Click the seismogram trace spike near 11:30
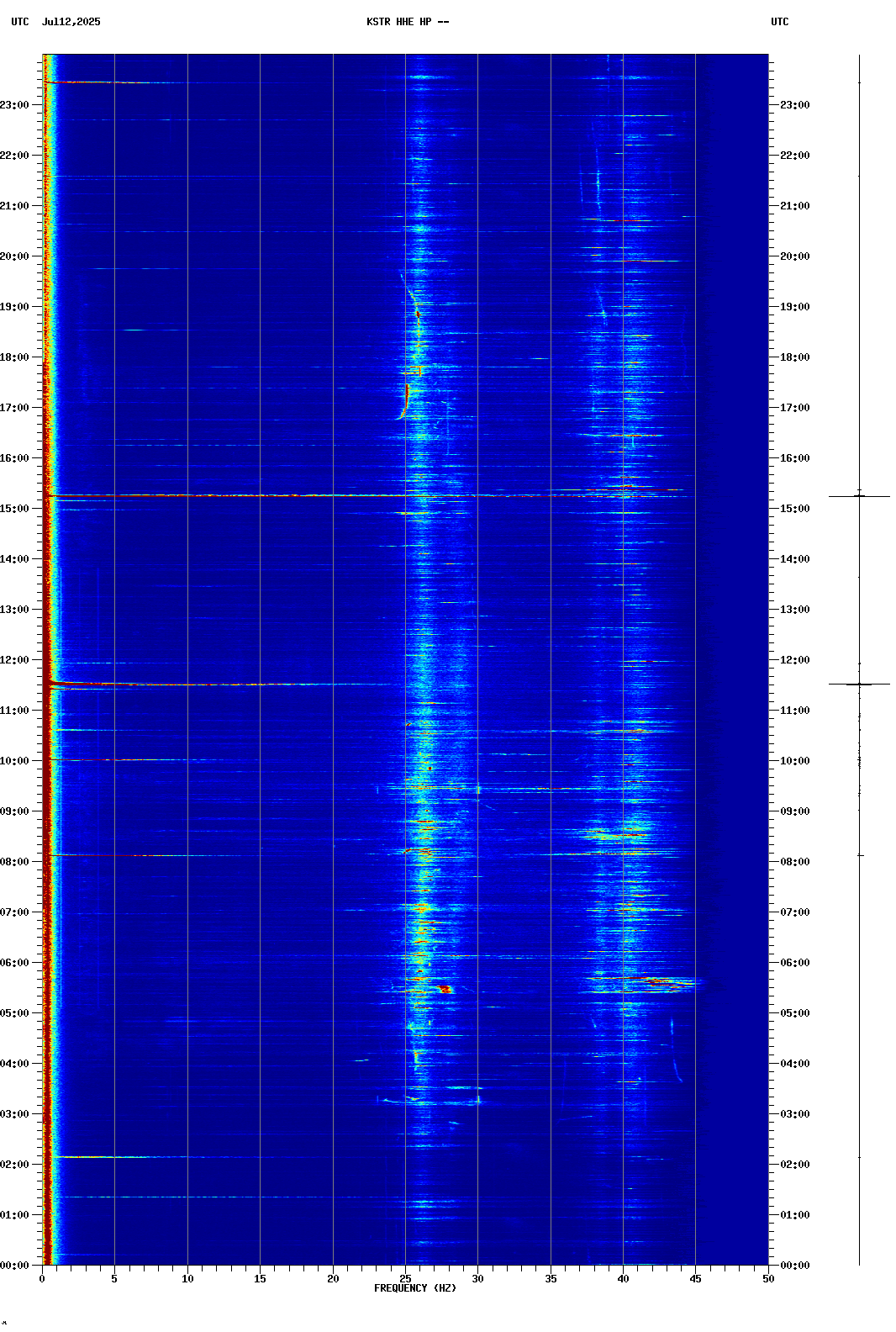 [859, 684]
